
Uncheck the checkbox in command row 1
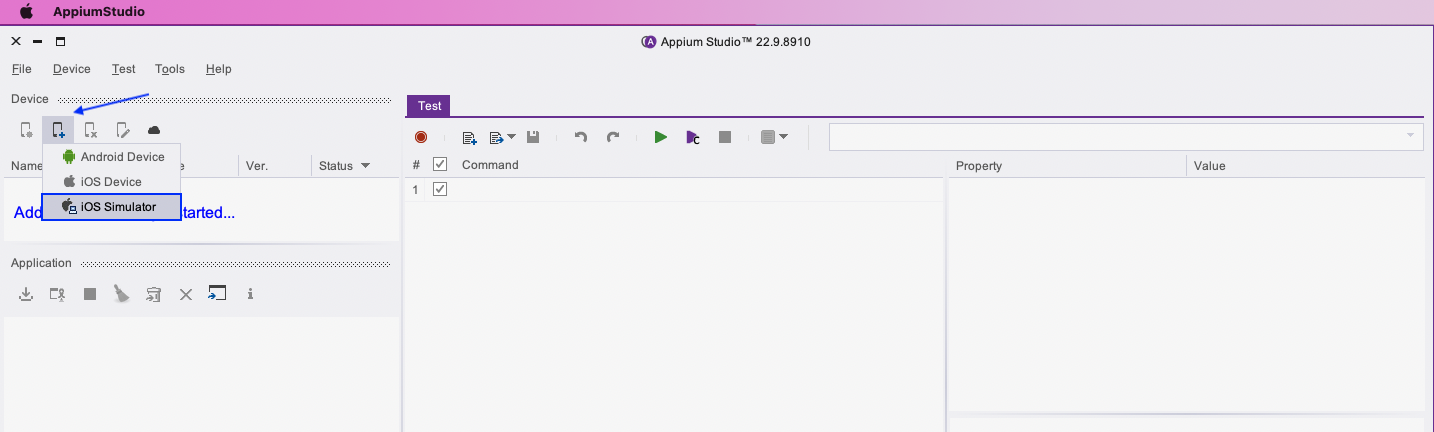440,189
